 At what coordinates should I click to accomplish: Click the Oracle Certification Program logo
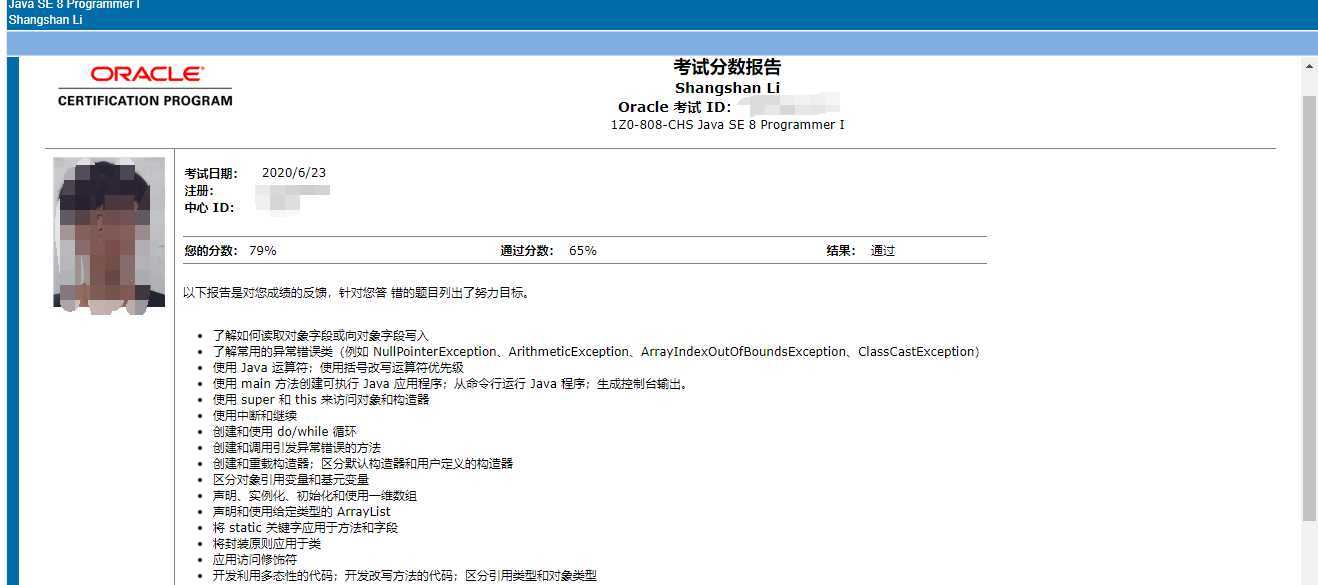coord(145,86)
